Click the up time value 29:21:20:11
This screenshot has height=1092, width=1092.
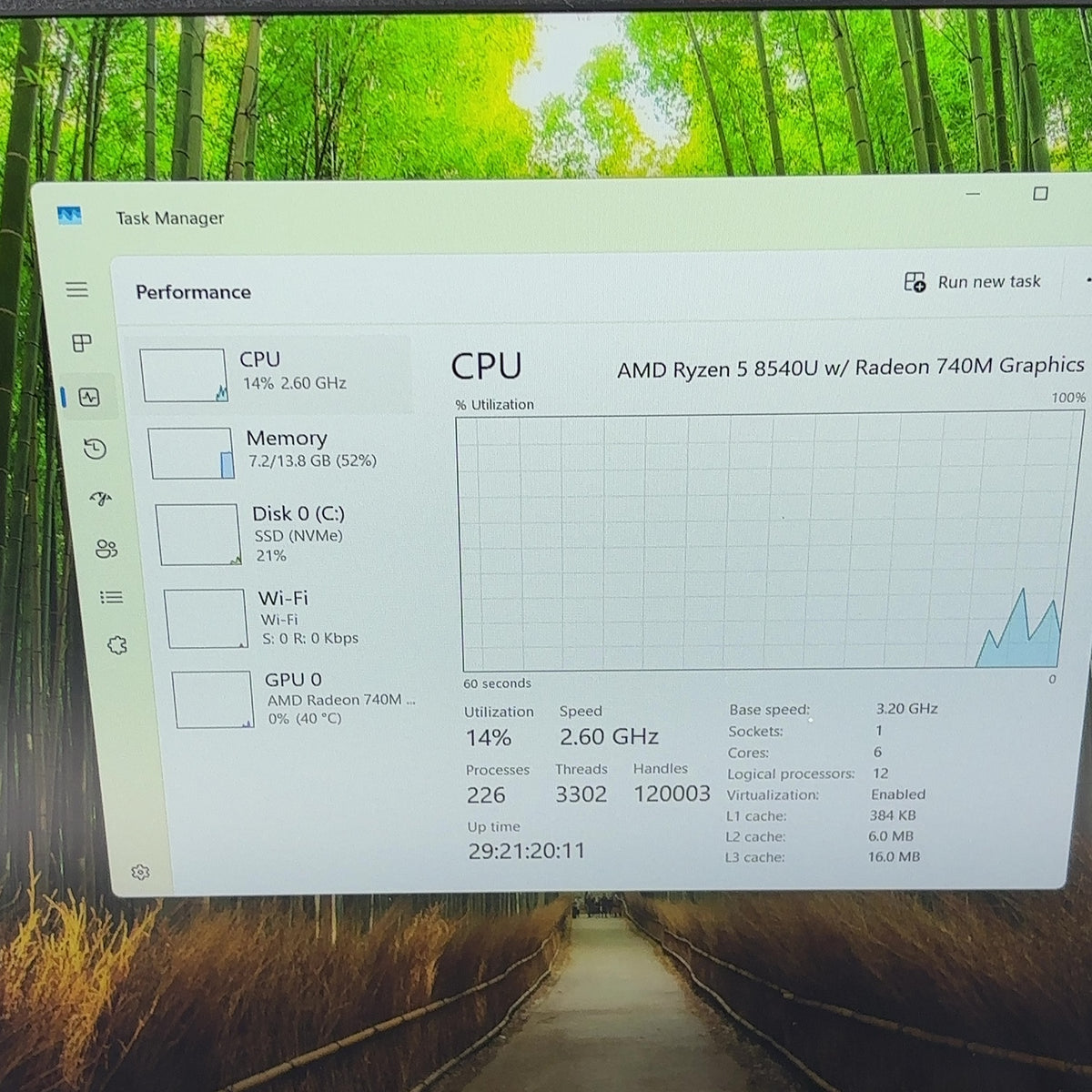point(527,851)
